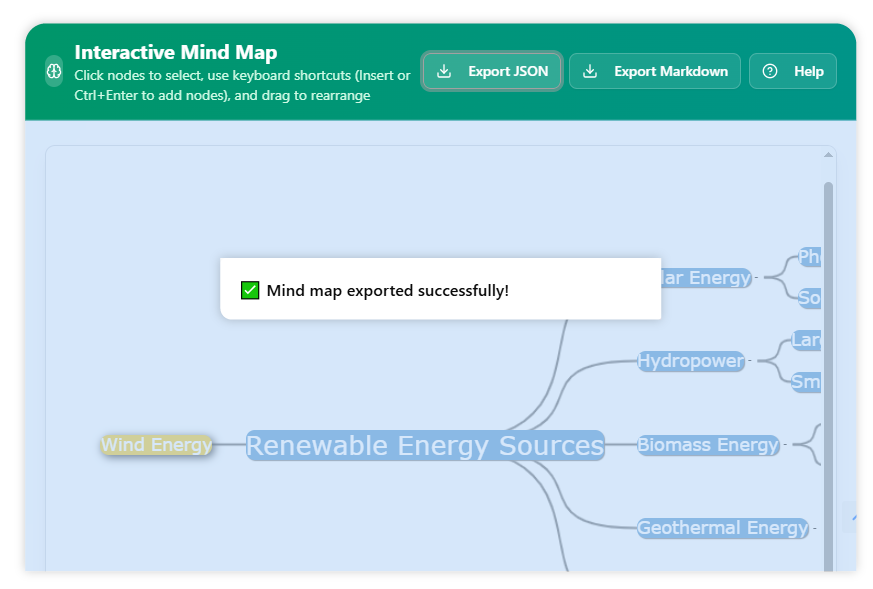Select the Renewable Energy Sources root node

424,445
